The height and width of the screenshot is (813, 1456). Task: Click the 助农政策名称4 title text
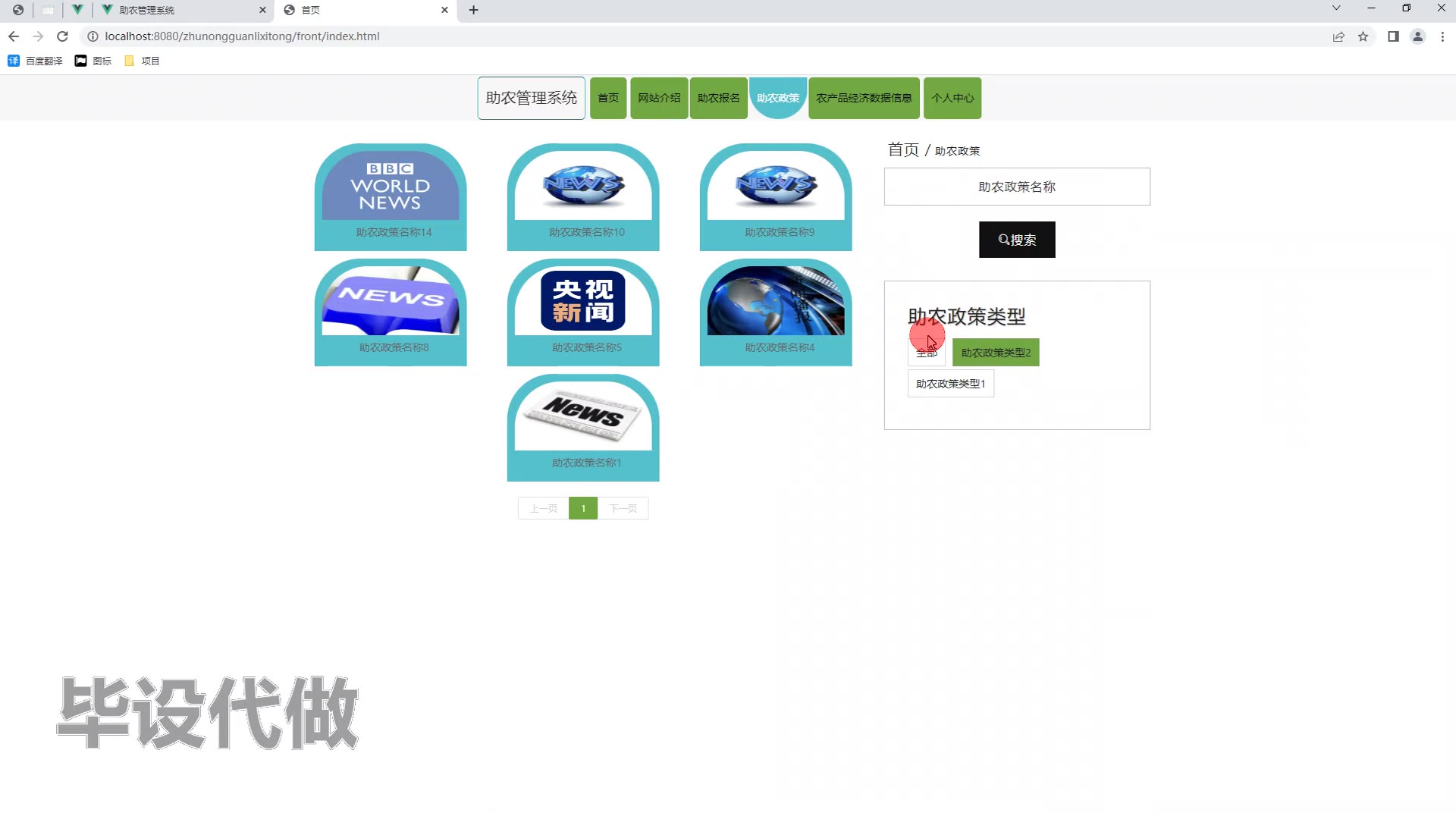pyautogui.click(x=780, y=347)
